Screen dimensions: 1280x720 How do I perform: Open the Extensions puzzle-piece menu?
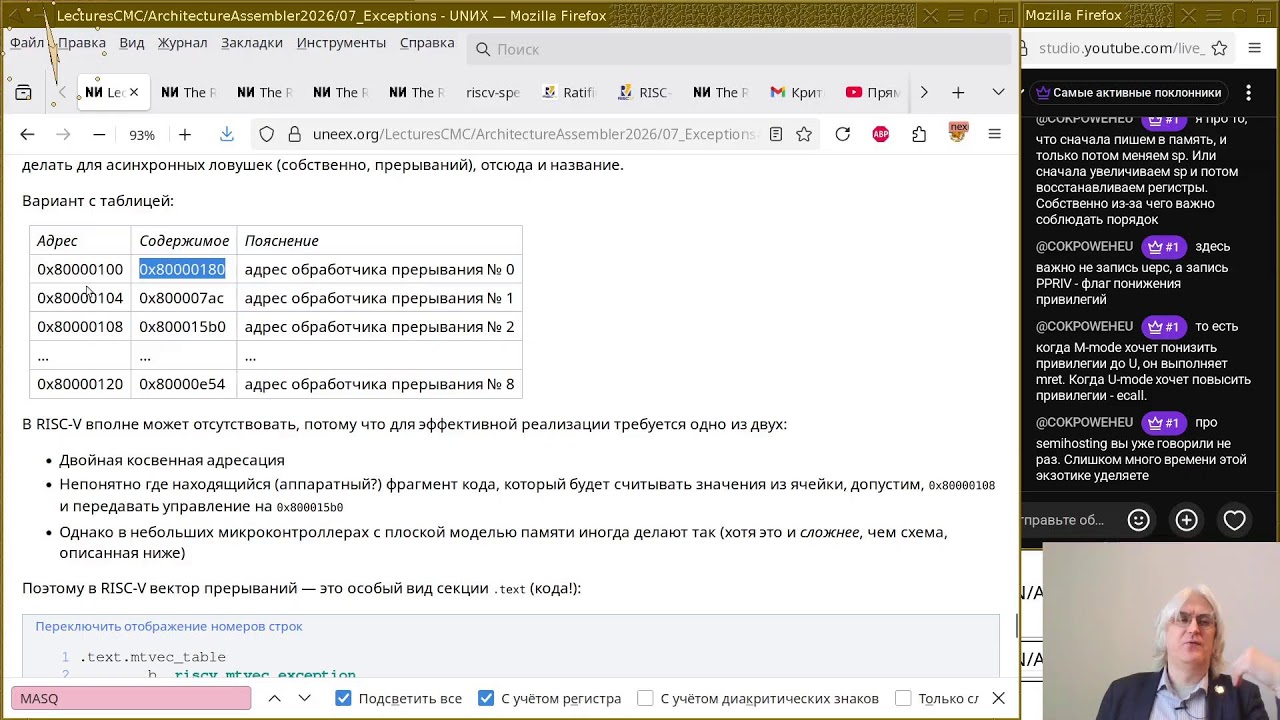coord(919,134)
